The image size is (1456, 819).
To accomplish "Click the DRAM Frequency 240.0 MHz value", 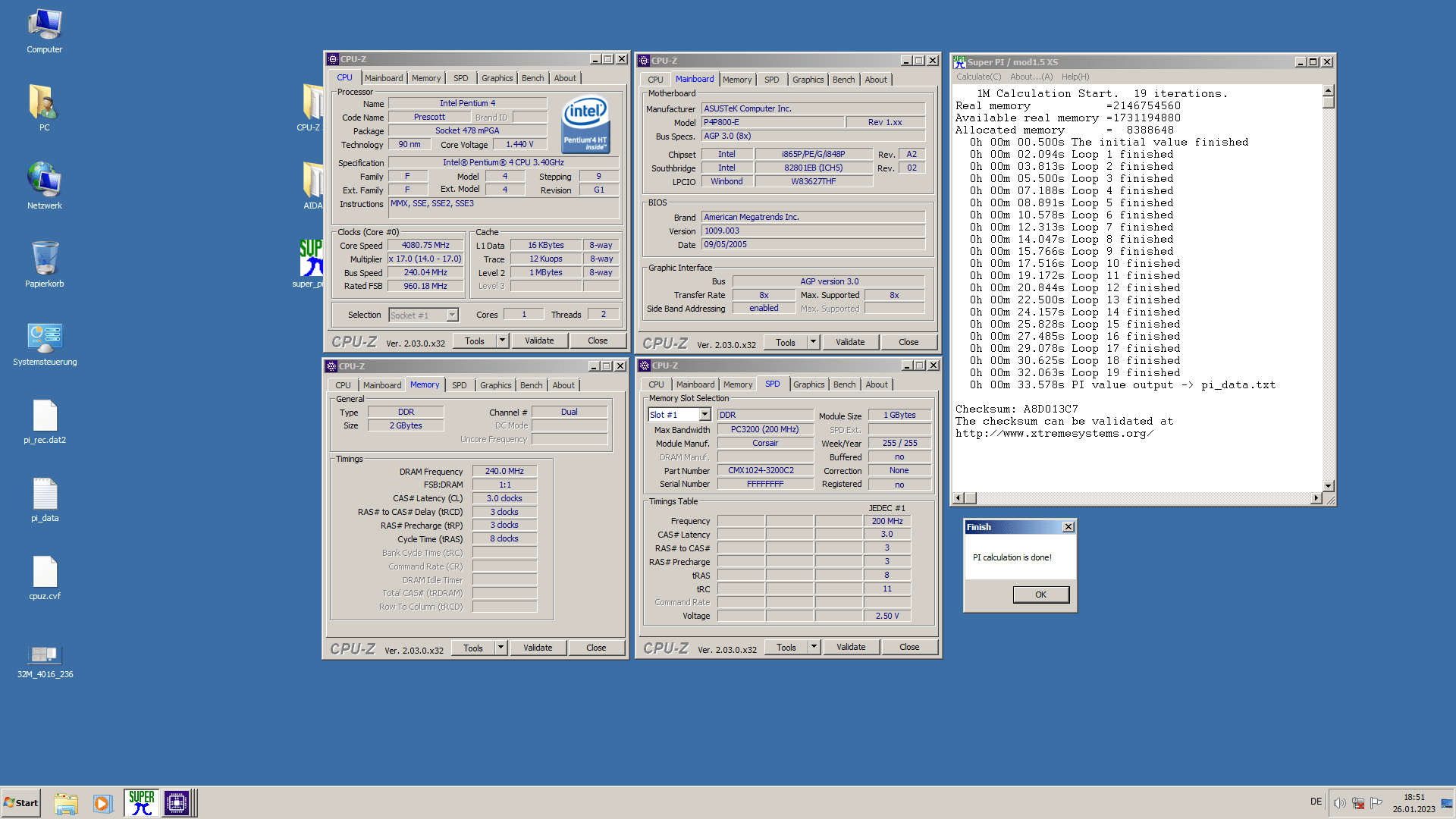I will point(504,472).
